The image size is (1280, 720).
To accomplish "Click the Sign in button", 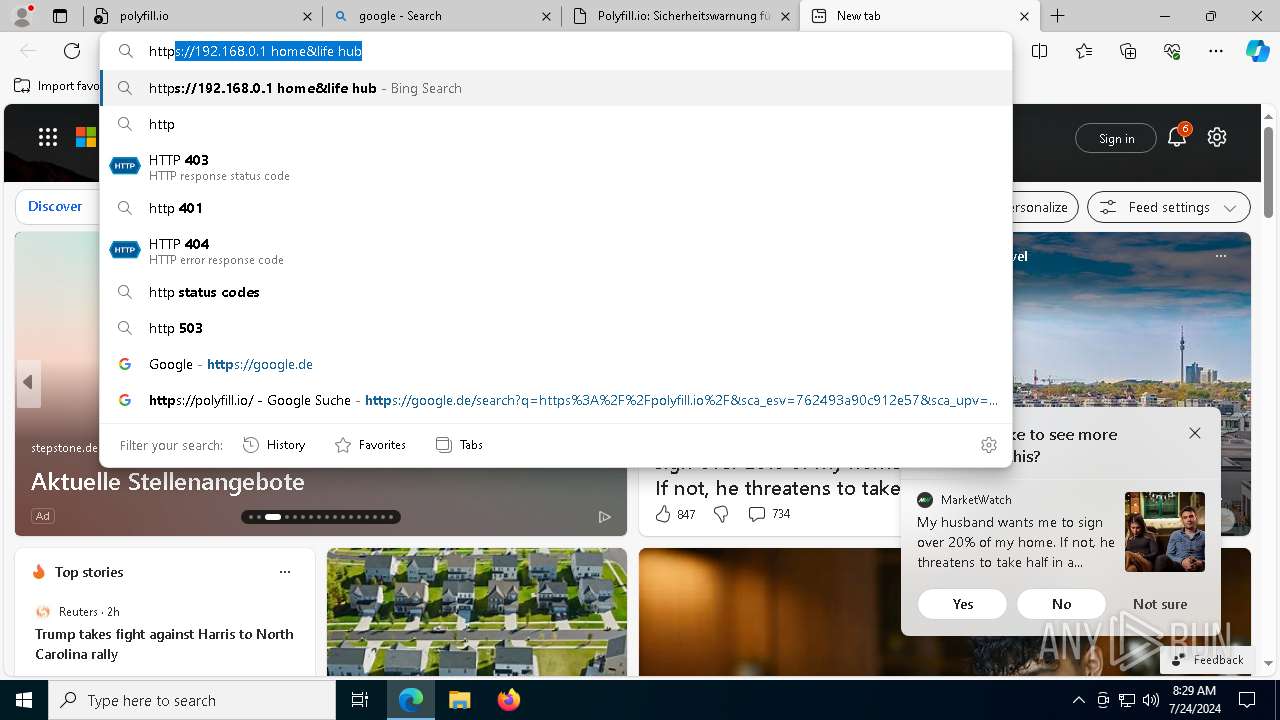I will pyautogui.click(x=1116, y=138).
